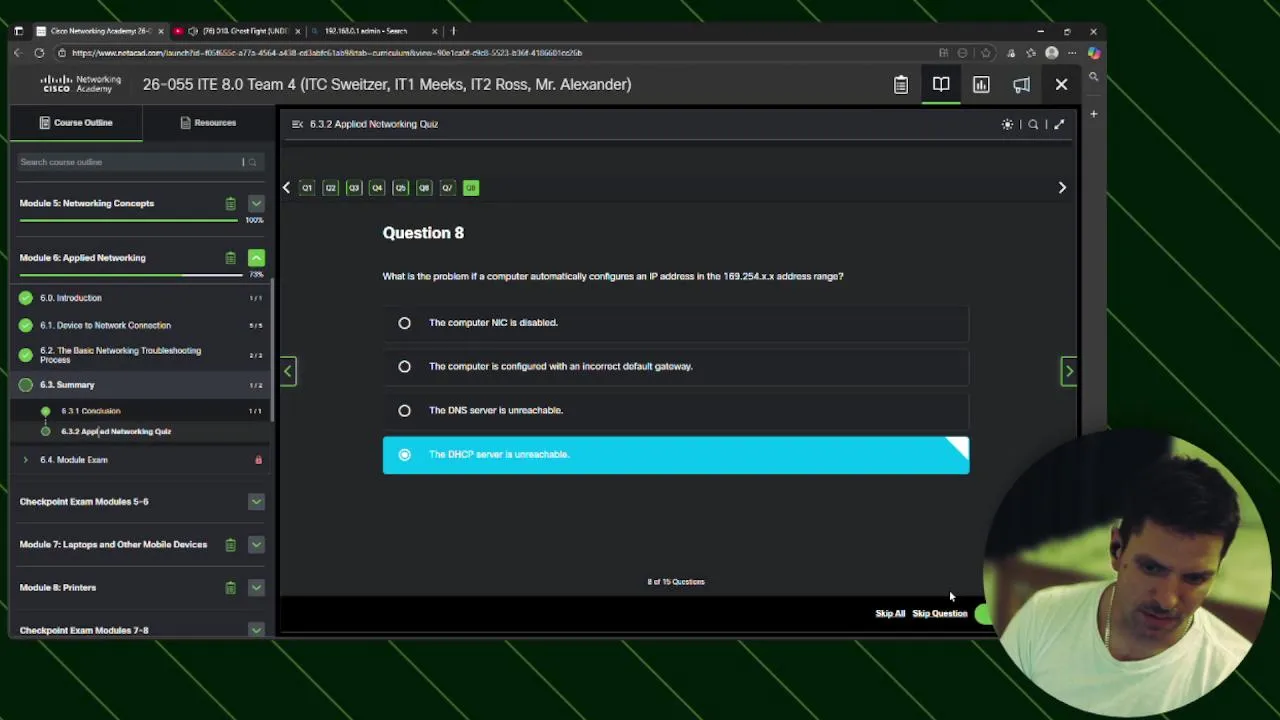Open the clipboard assignments icon in header

pos(901,85)
